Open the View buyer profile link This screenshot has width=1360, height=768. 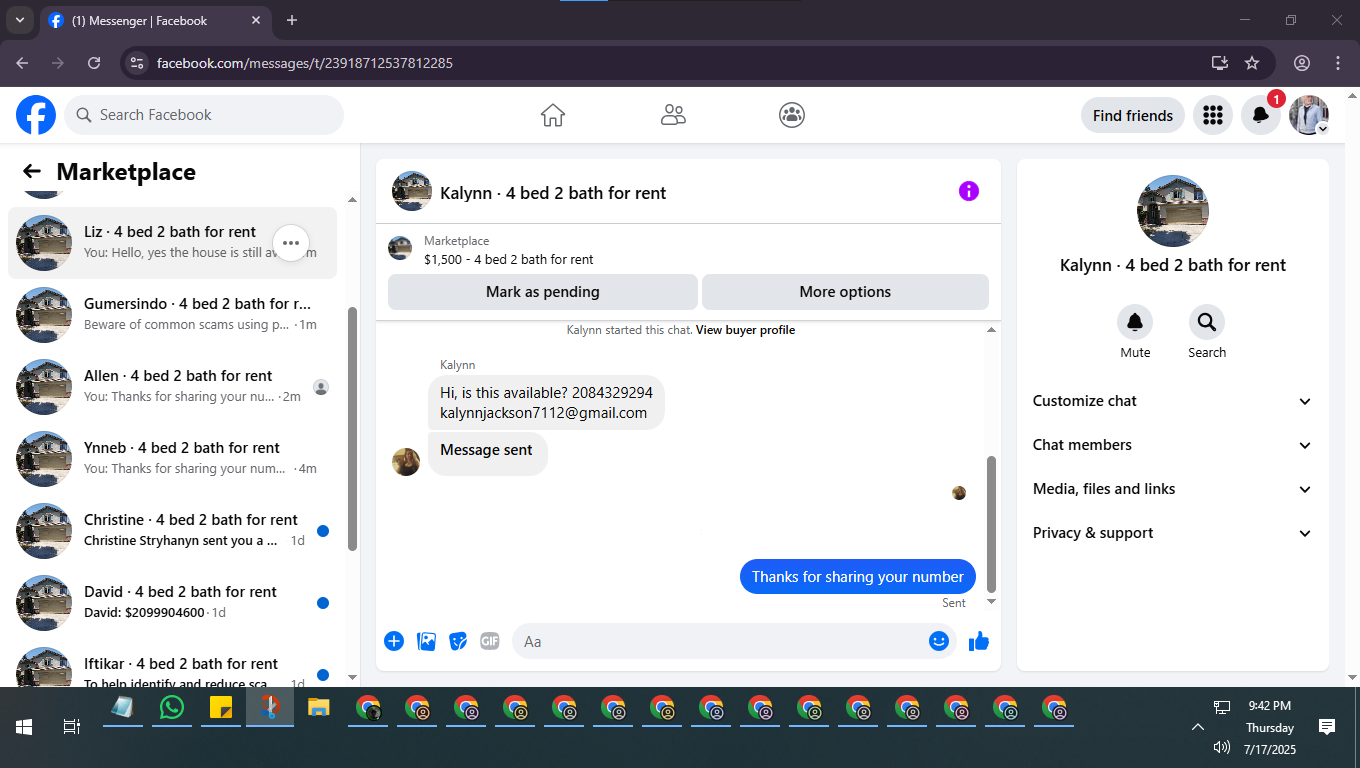point(745,330)
